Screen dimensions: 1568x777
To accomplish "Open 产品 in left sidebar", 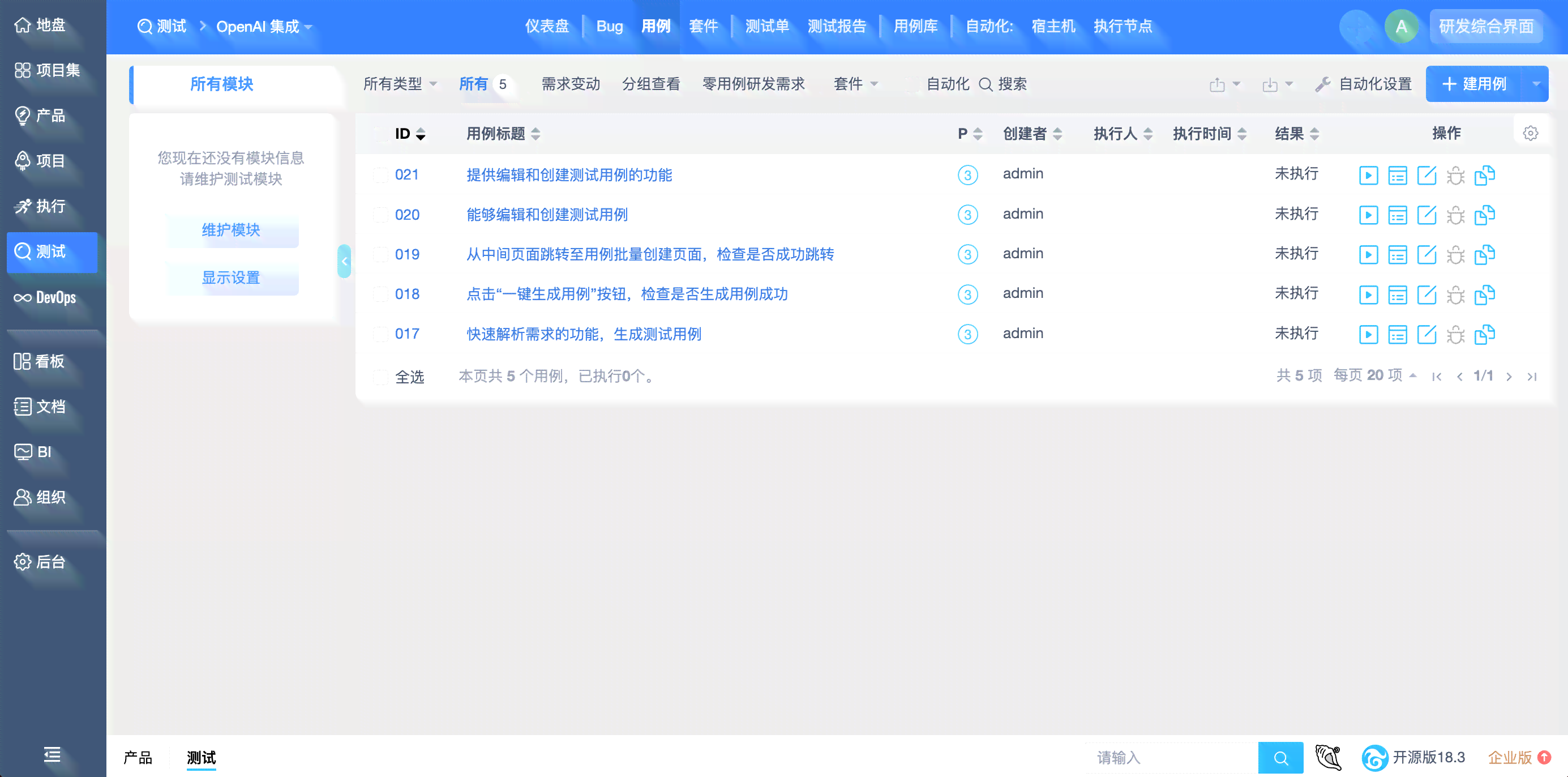I will [x=40, y=115].
